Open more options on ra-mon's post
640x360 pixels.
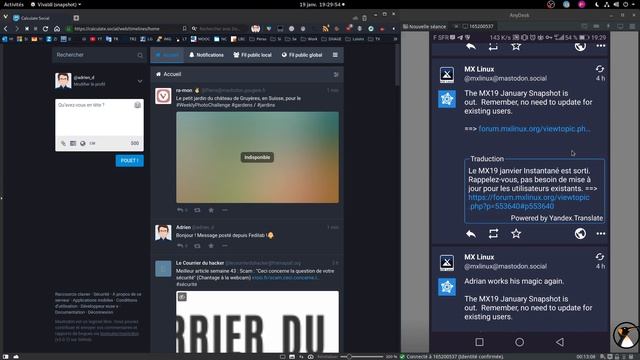[225, 210]
